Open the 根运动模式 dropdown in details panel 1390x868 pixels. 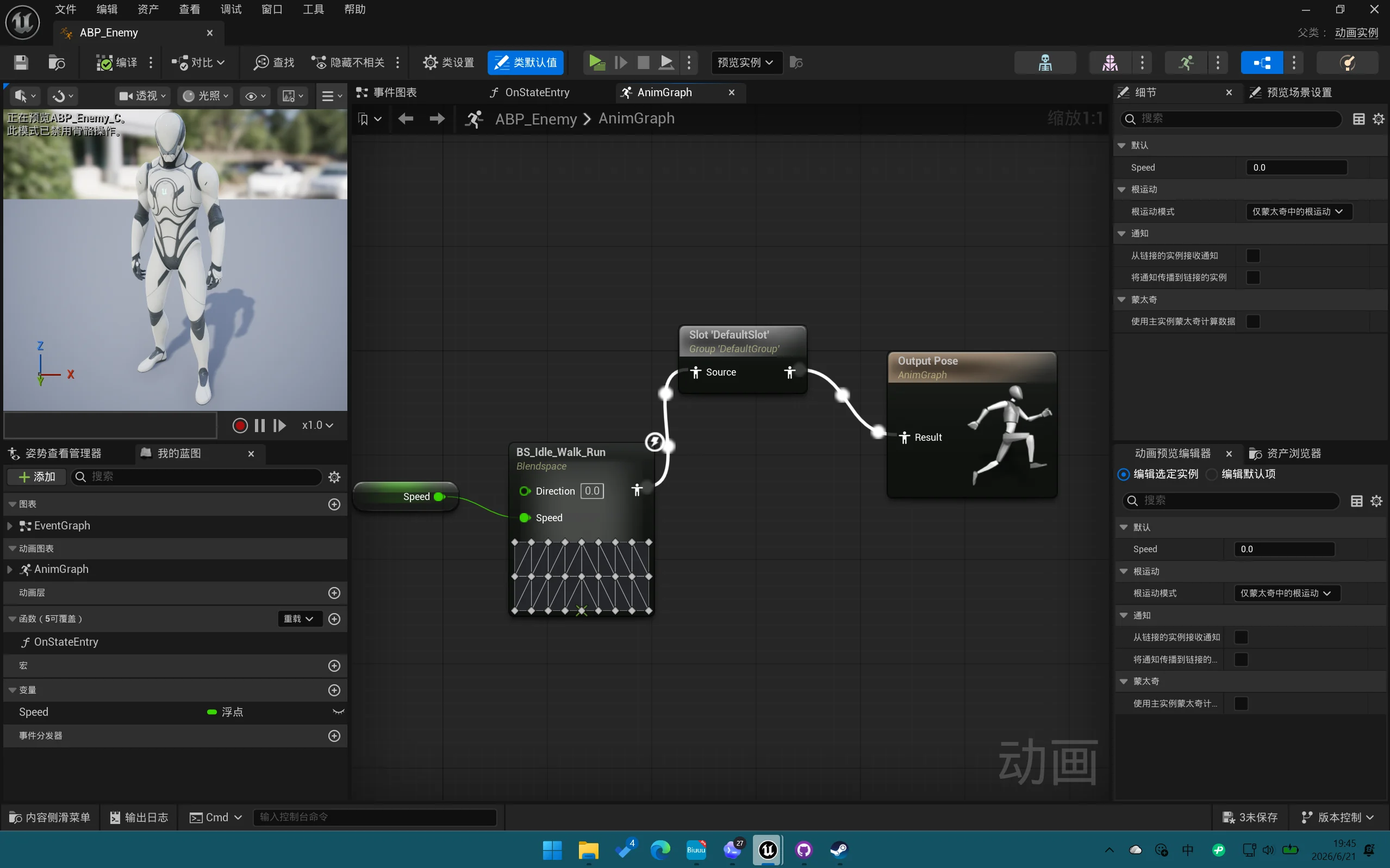[x=1299, y=212]
